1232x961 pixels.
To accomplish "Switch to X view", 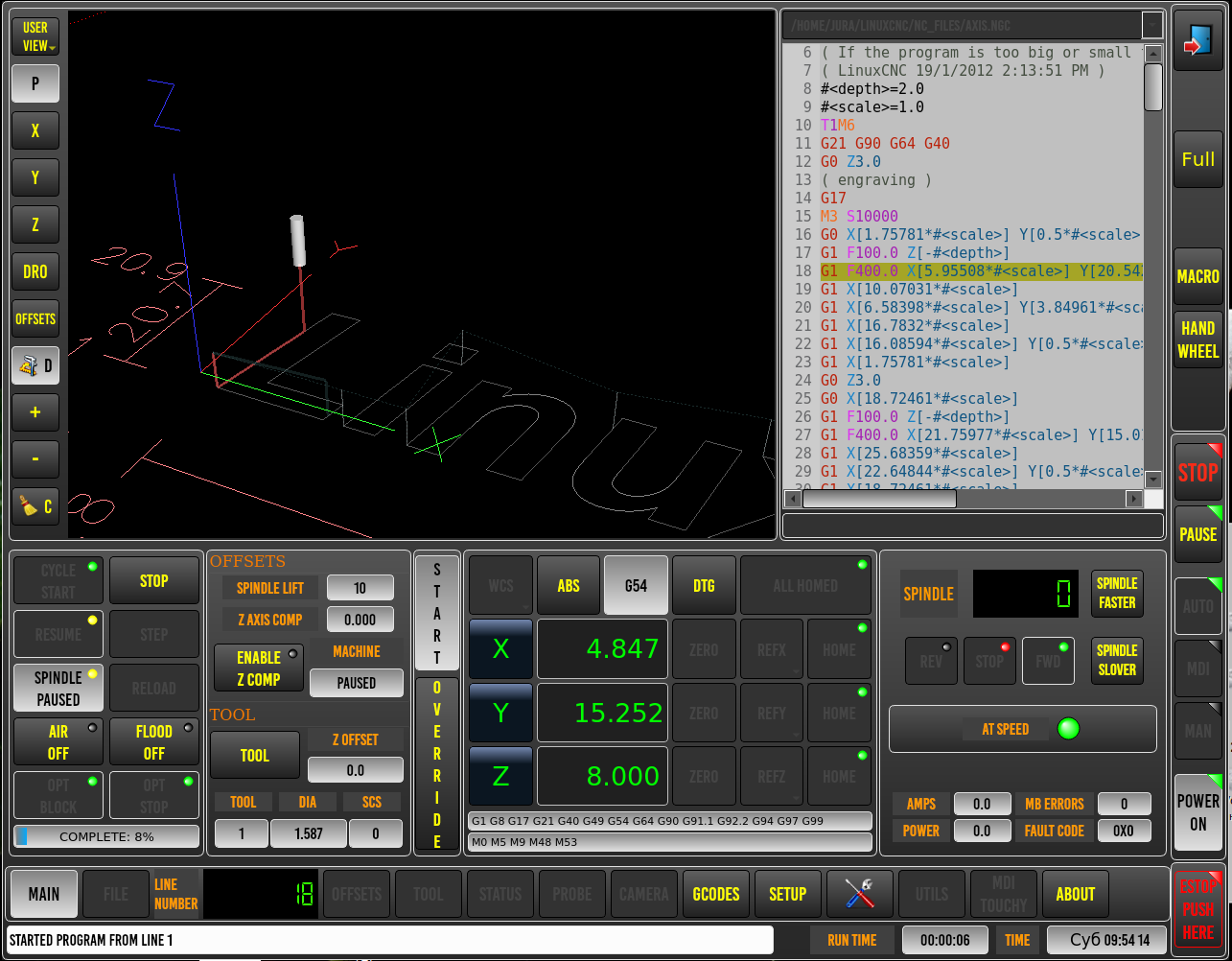I will (x=35, y=130).
